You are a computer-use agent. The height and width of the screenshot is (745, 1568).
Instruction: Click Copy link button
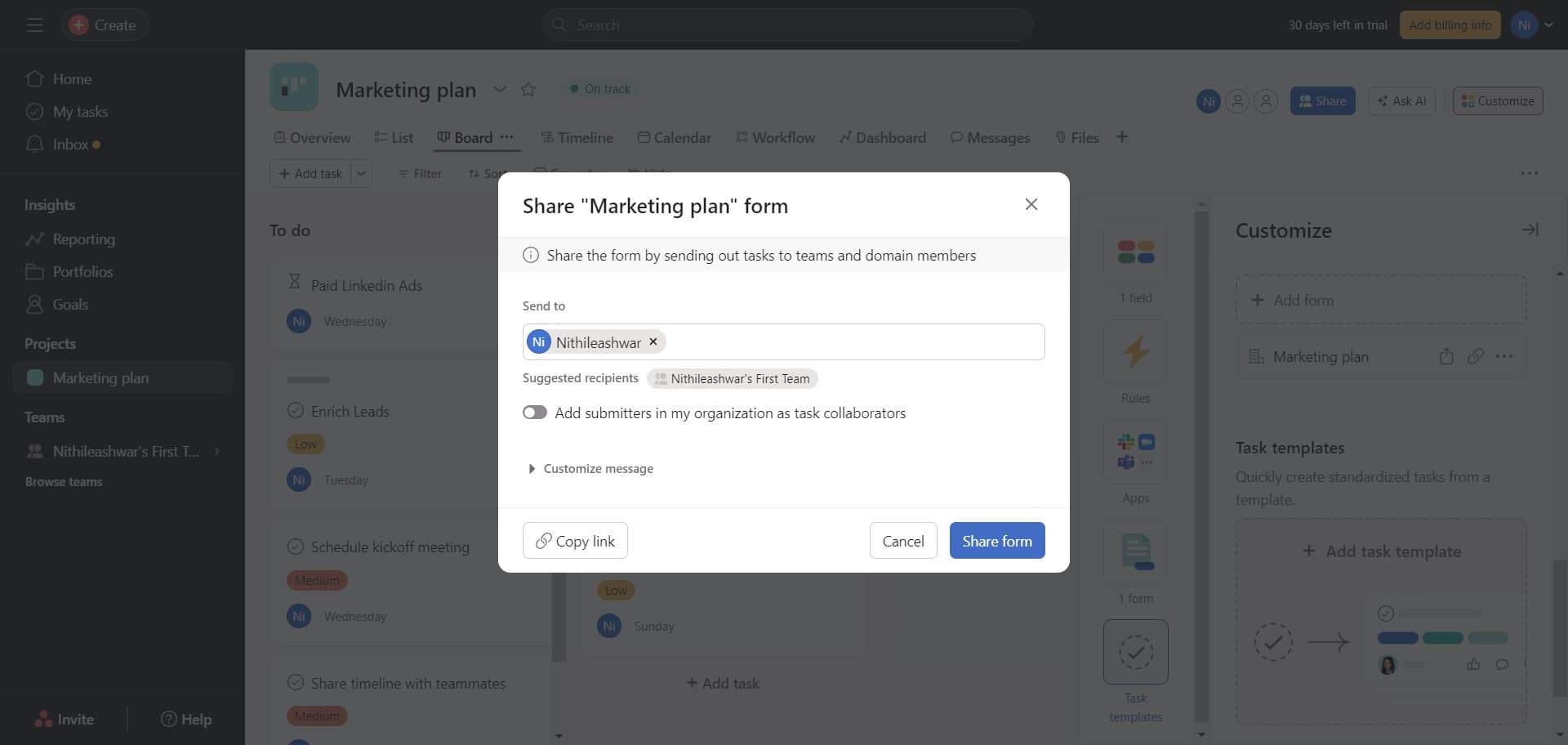pyautogui.click(x=575, y=541)
